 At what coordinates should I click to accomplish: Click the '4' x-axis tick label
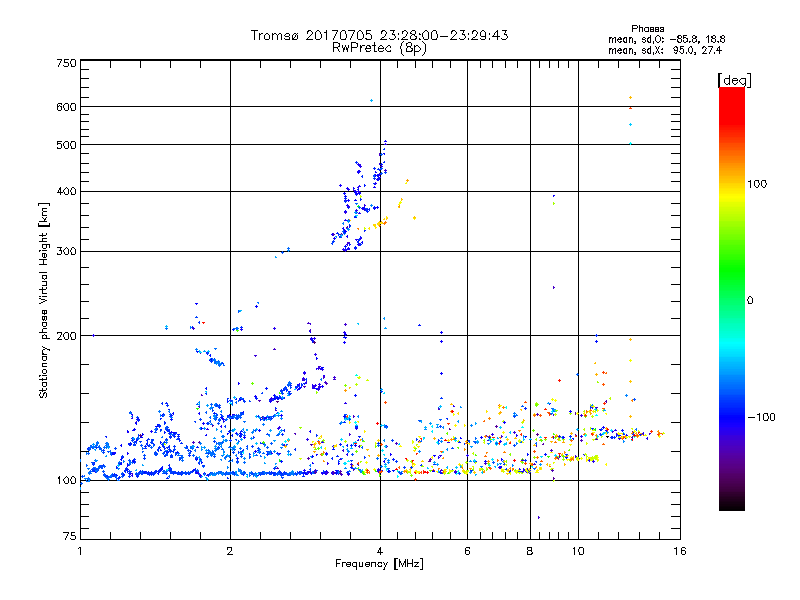coord(380,551)
